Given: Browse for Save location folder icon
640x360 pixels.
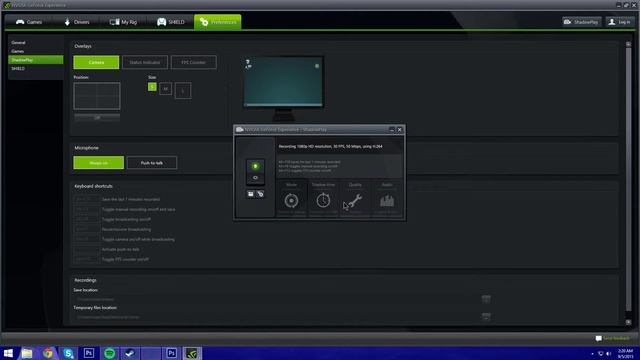Looking at the screenshot, I should 486,299.
